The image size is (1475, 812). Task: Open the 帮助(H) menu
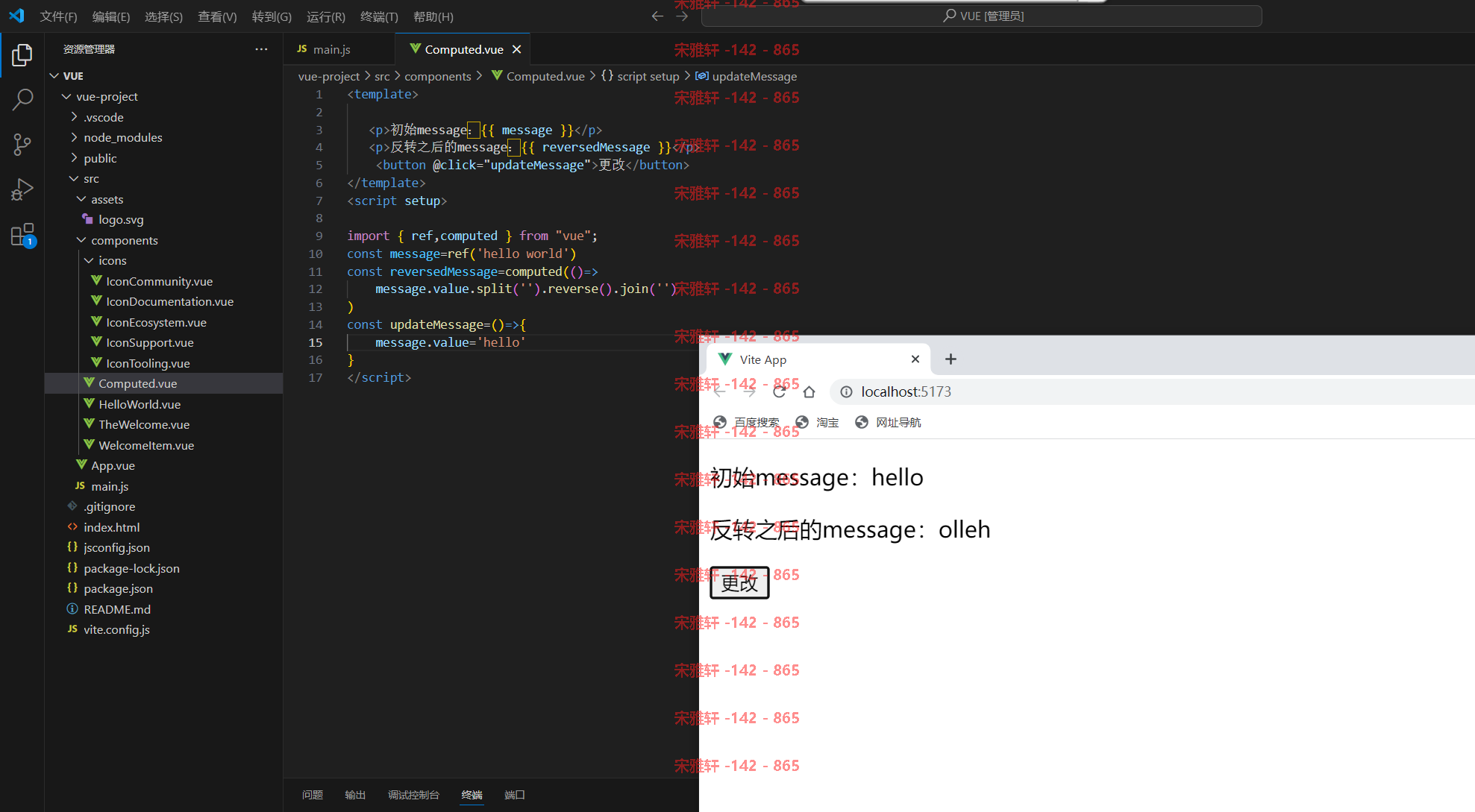tap(433, 16)
